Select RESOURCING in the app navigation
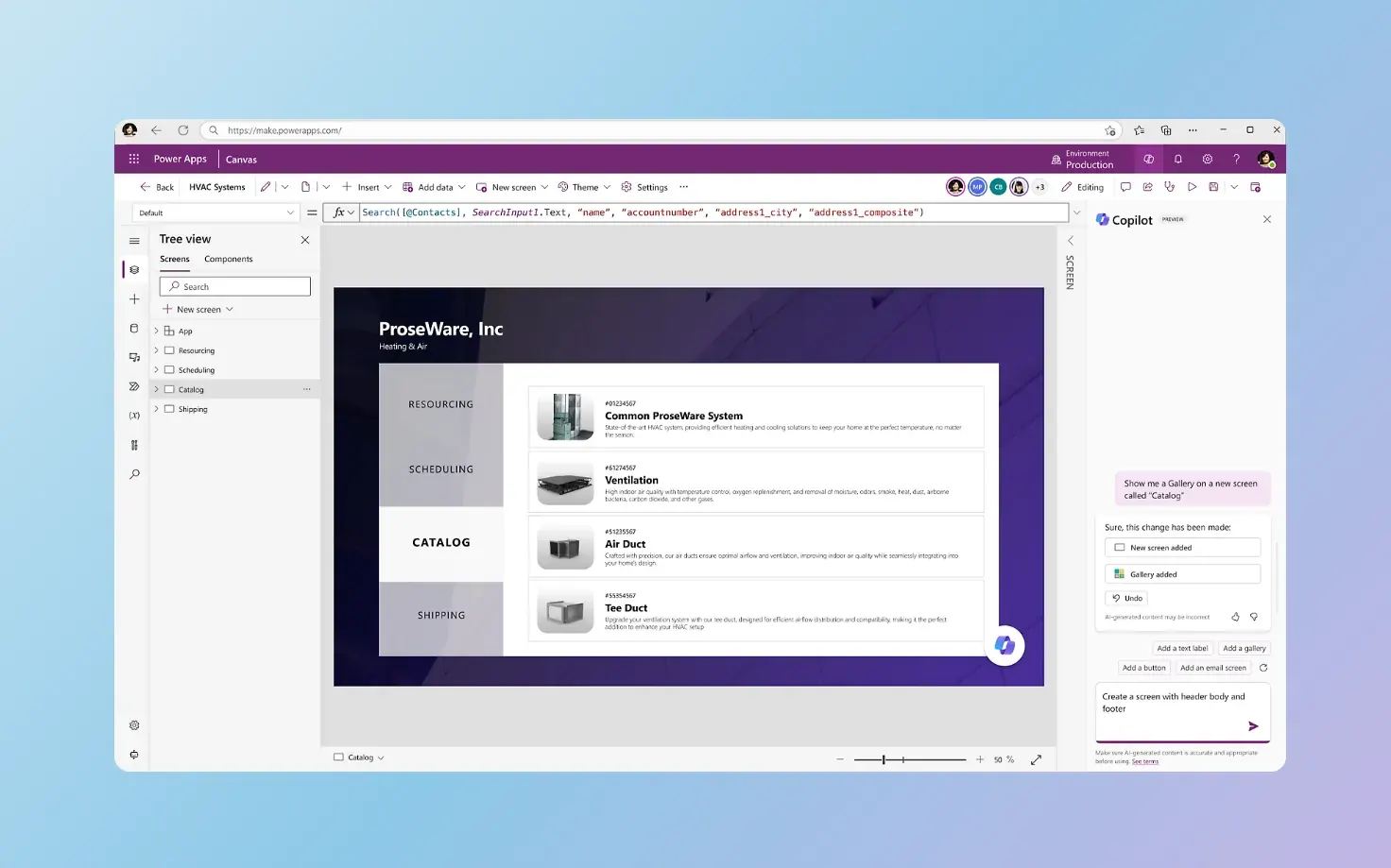Image resolution: width=1391 pixels, height=868 pixels. pos(441,404)
